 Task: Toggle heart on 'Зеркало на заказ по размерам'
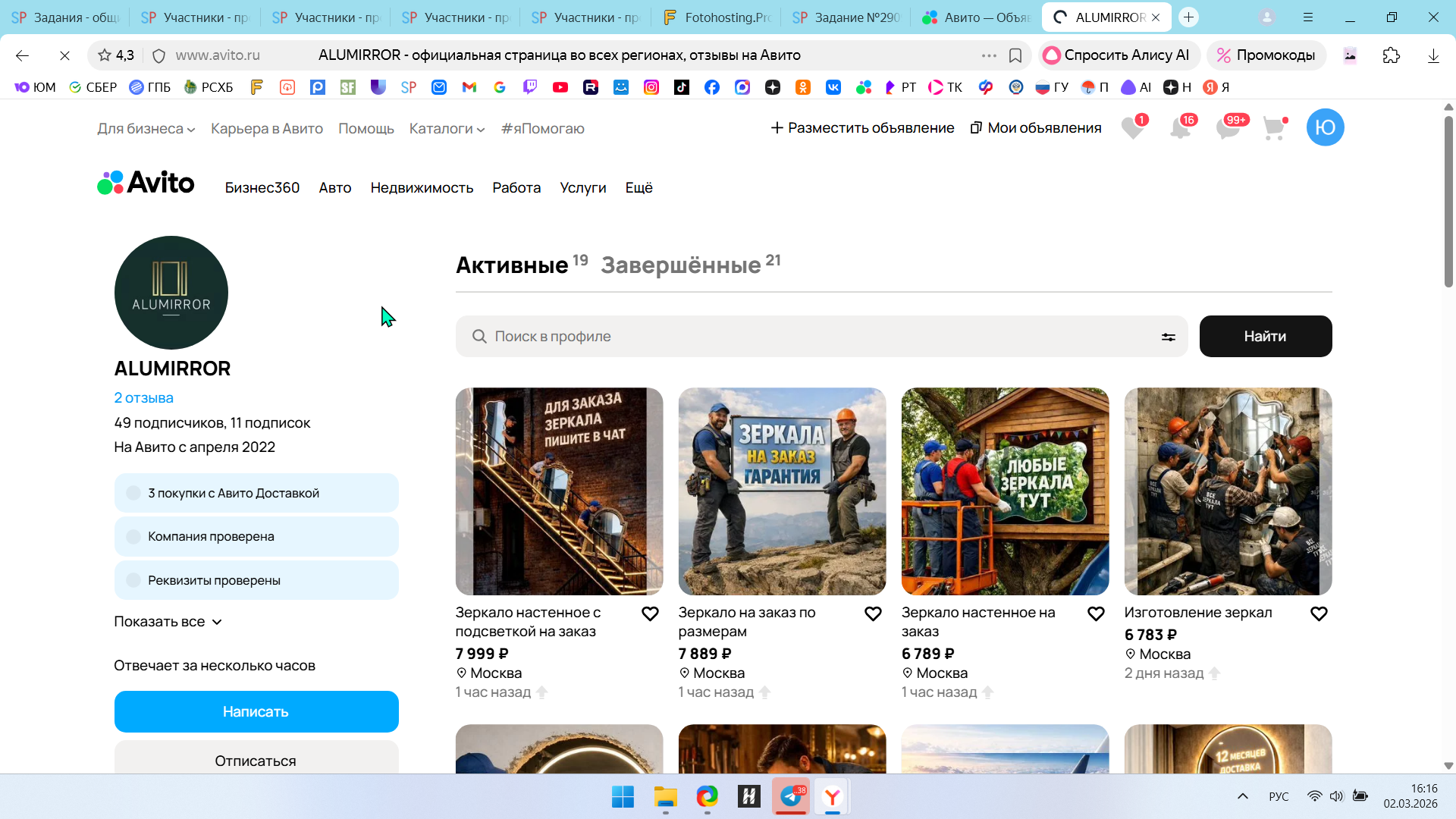click(x=873, y=613)
